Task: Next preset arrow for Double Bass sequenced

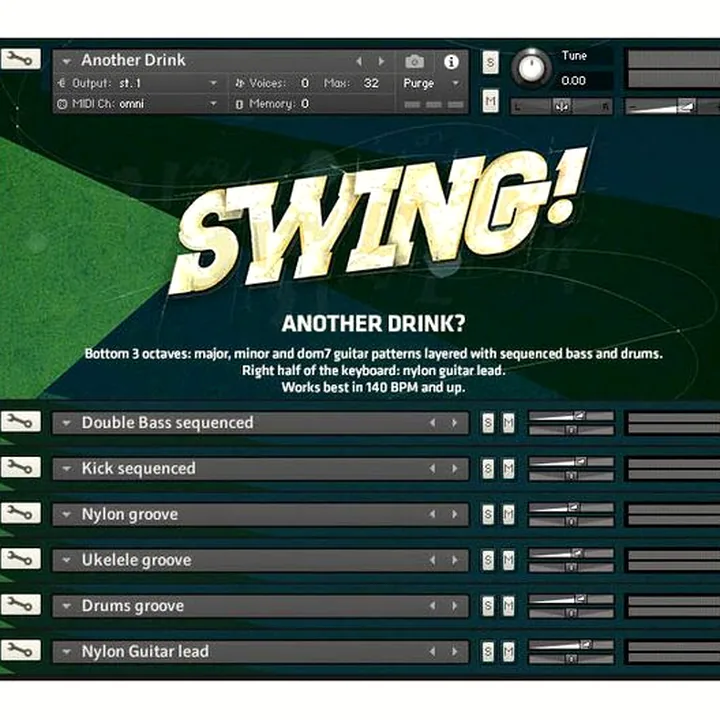Action: pyautogui.click(x=454, y=423)
